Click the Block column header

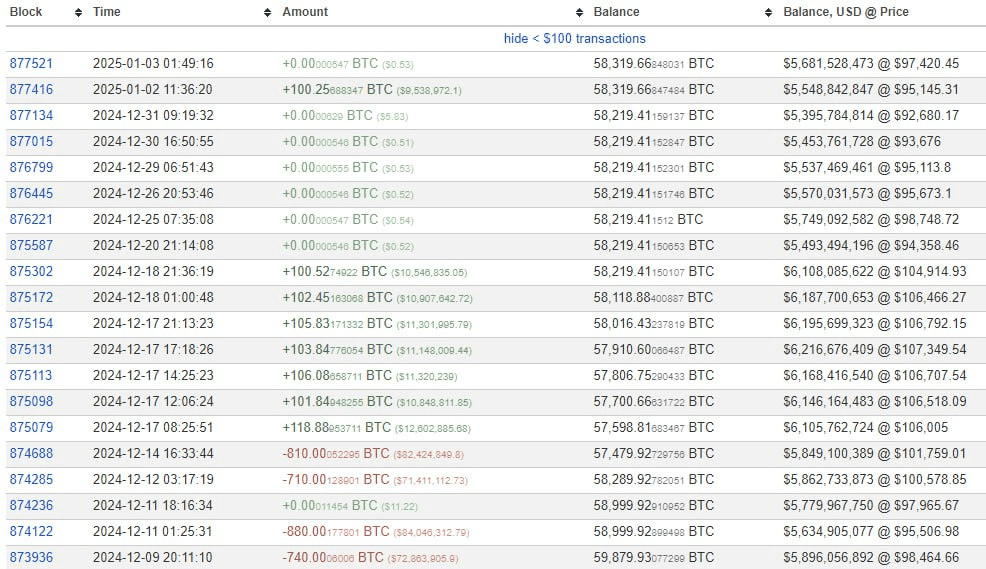(x=26, y=12)
